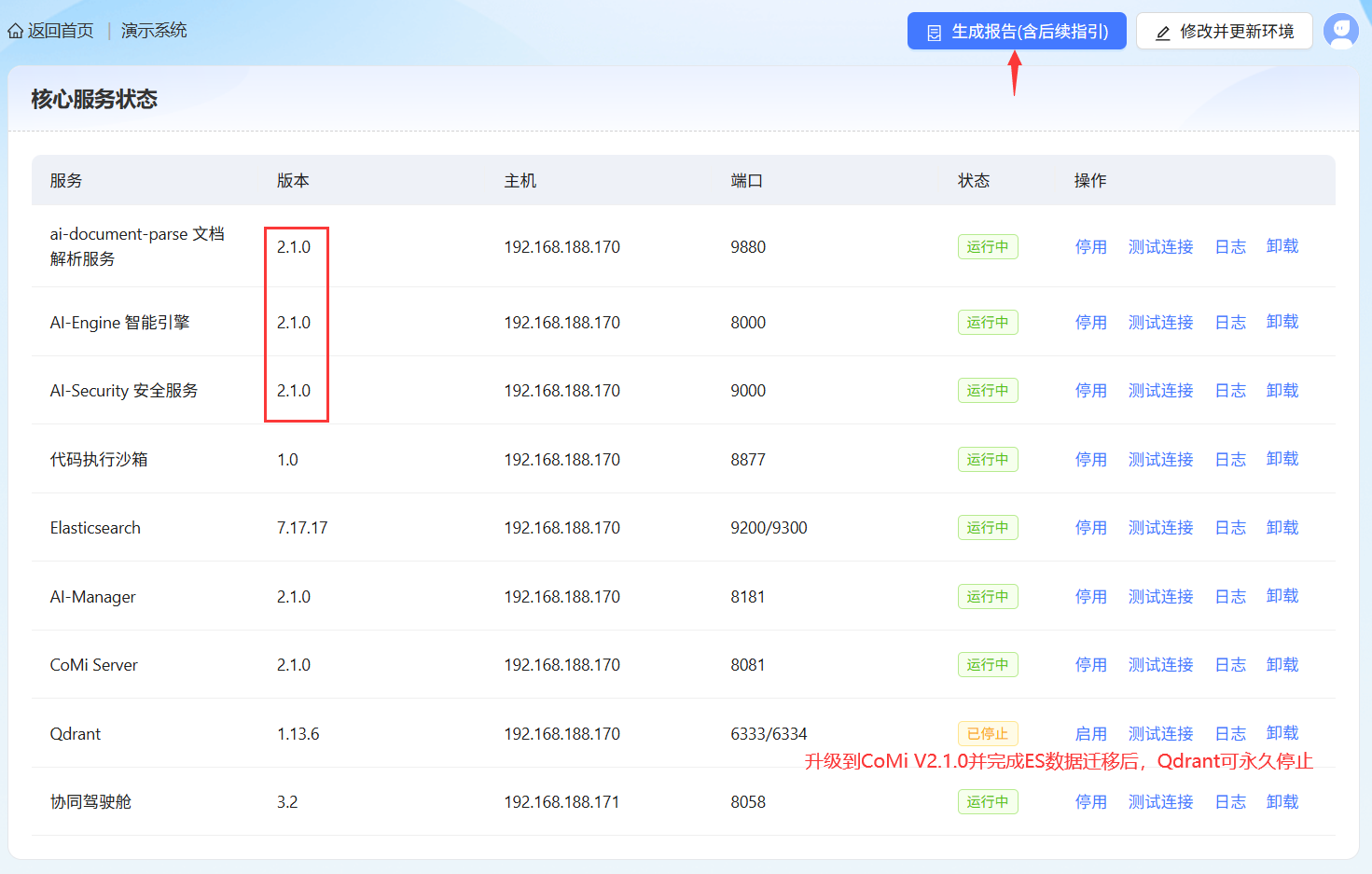Uninstall CoMi Server
The image size is (1372, 874).
click(x=1282, y=664)
